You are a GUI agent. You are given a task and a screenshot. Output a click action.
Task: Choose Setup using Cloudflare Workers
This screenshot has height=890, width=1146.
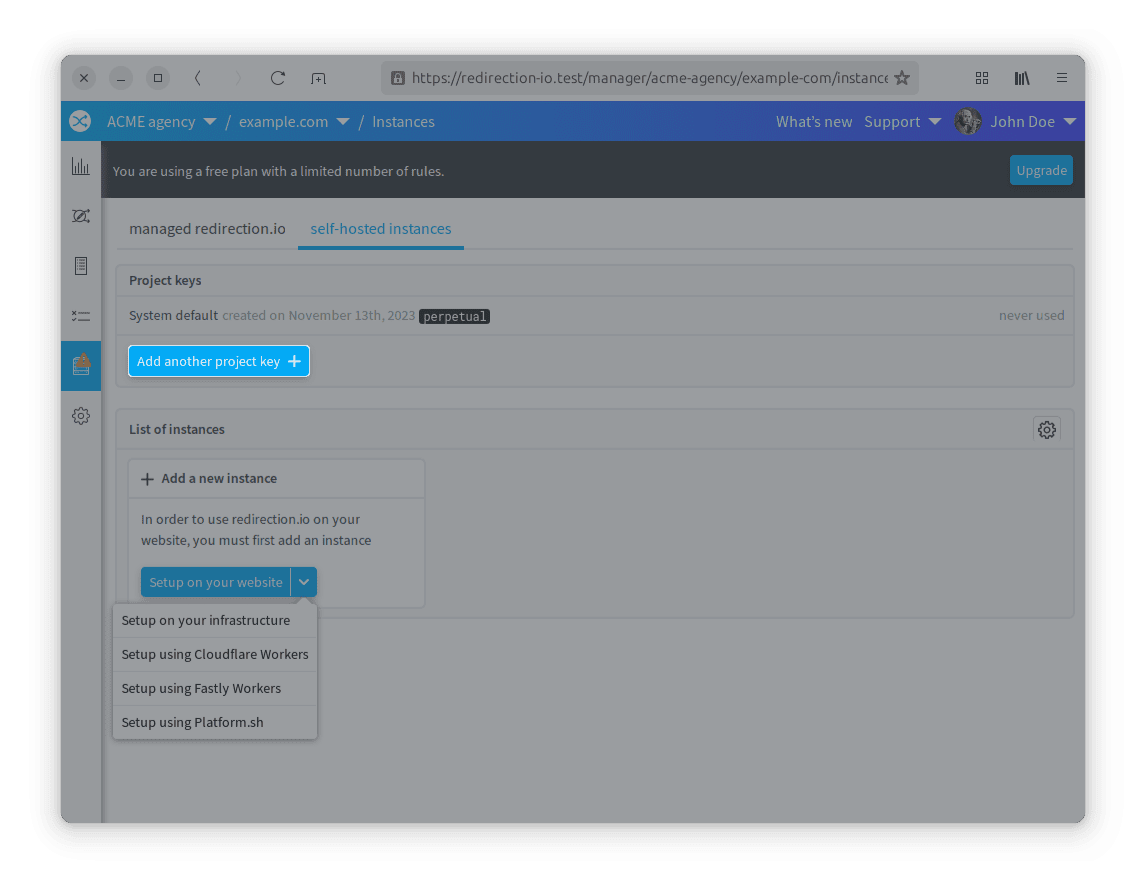tap(214, 654)
